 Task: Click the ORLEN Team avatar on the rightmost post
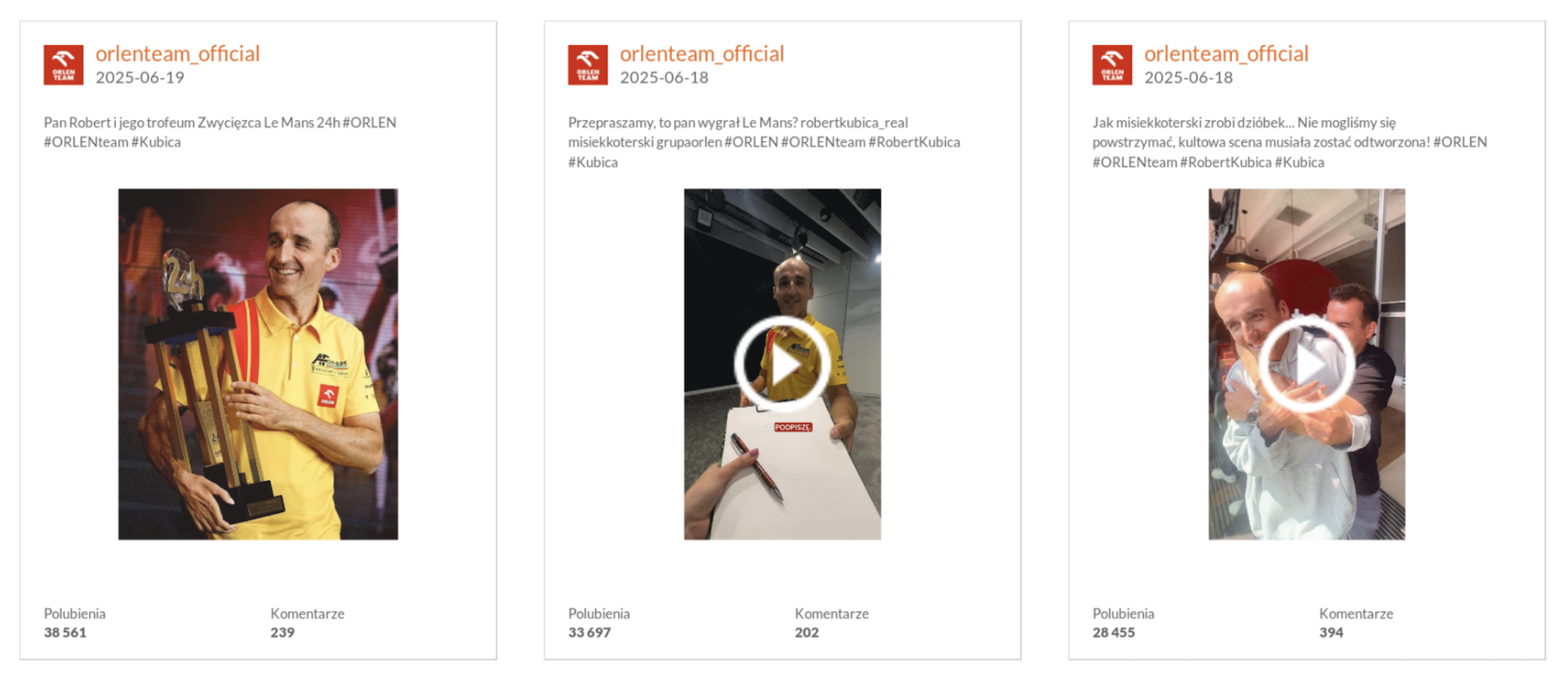(x=1112, y=65)
